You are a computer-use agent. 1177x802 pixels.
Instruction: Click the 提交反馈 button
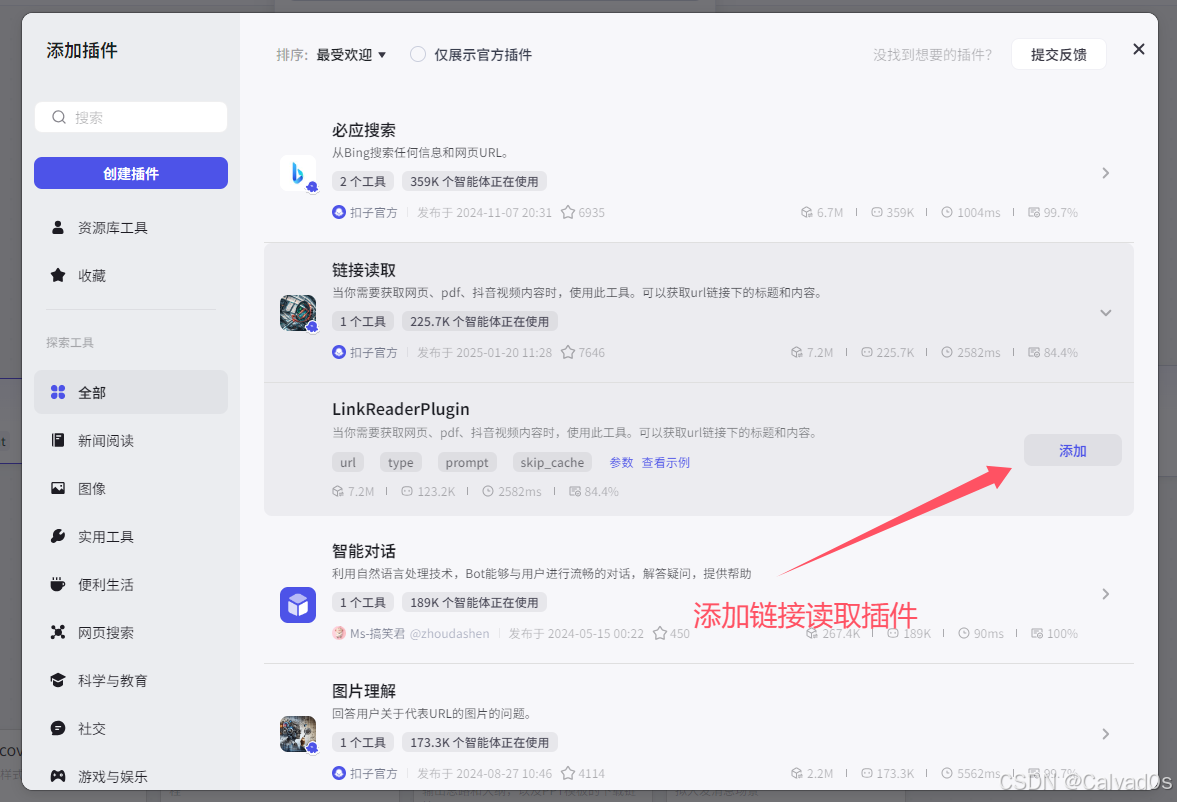[x=1058, y=54]
